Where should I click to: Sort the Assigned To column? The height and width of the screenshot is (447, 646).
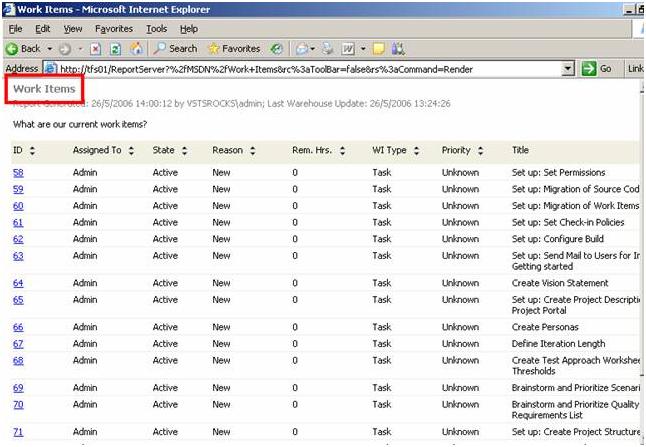point(131,151)
